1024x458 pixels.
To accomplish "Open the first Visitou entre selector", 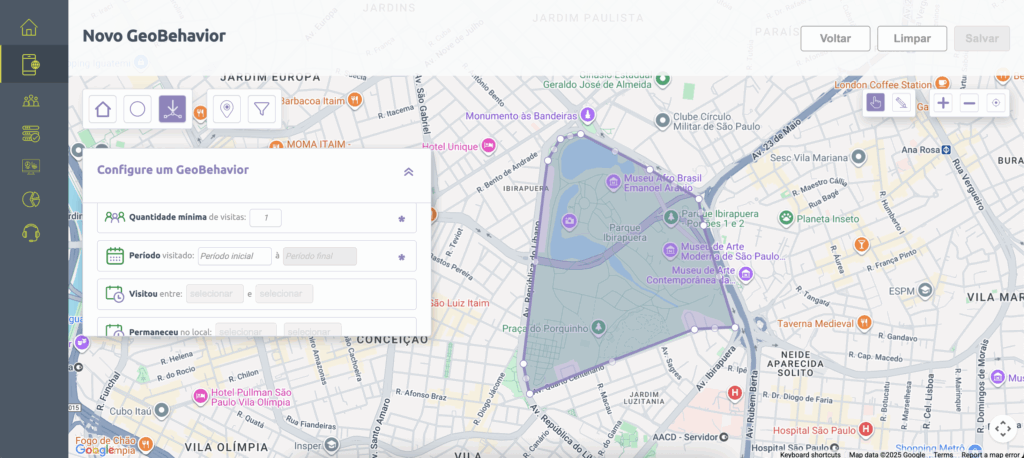I will click(x=215, y=294).
